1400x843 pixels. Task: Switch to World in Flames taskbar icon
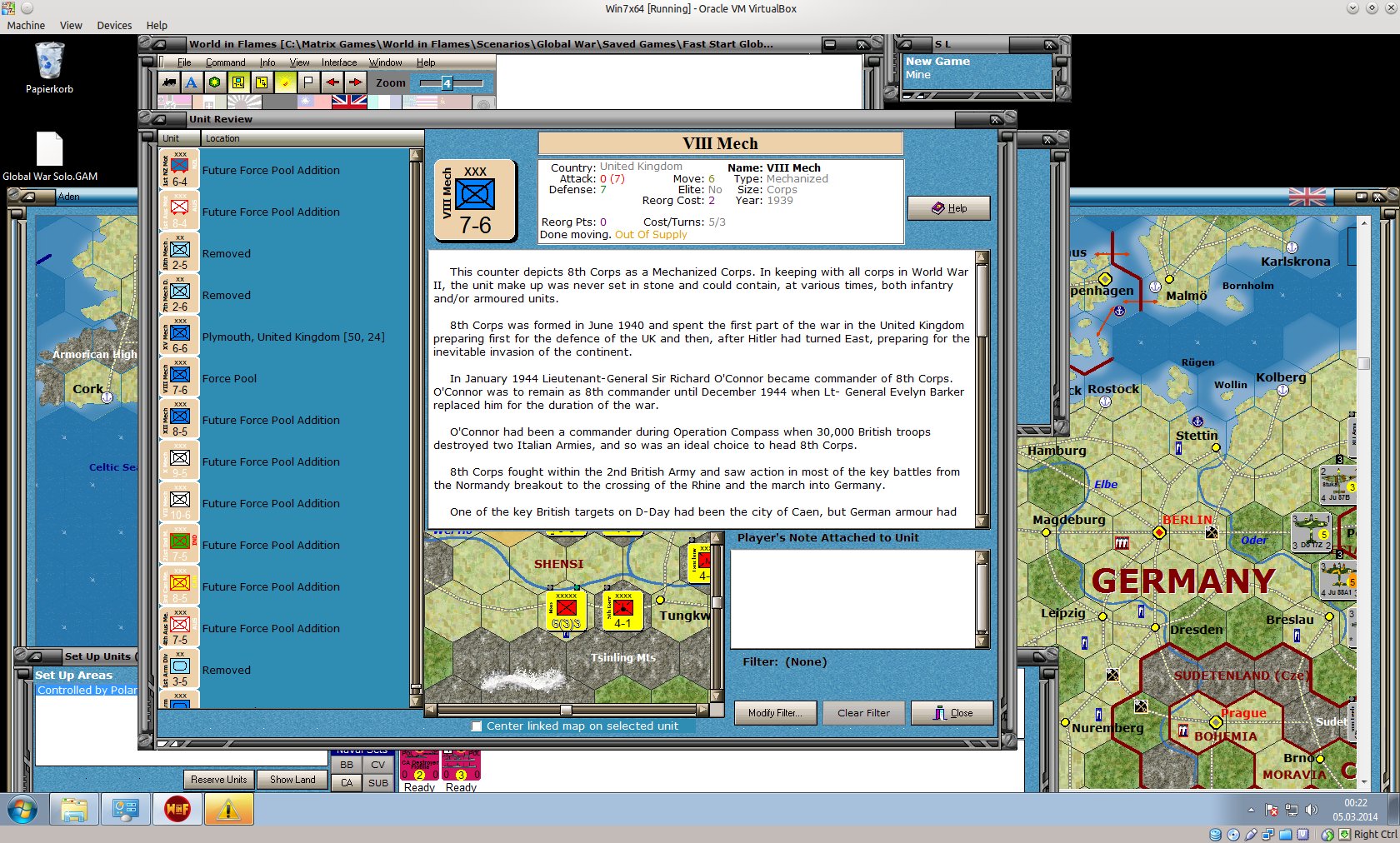[x=177, y=809]
